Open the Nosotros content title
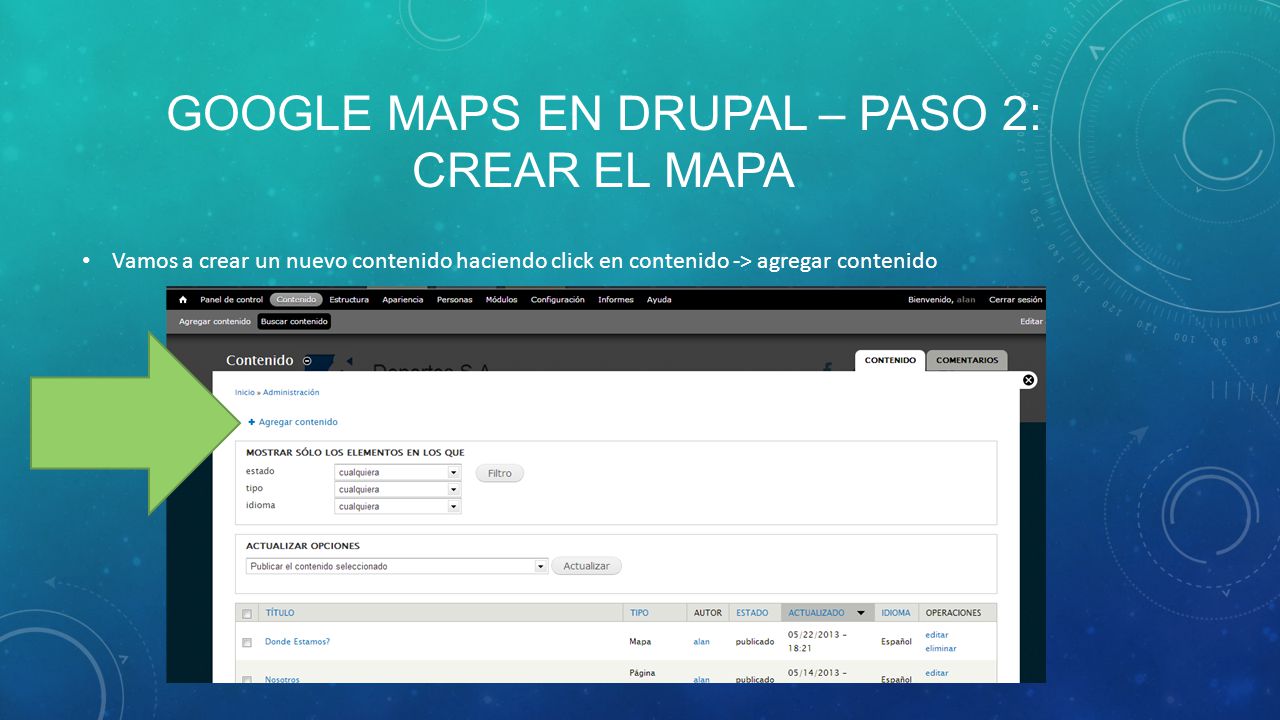The width and height of the screenshot is (1280, 720). [x=282, y=680]
